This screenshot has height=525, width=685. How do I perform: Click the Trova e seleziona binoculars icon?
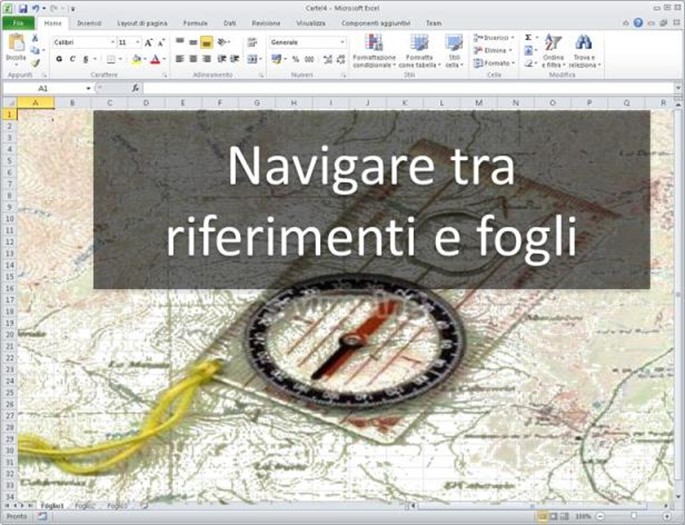(583, 43)
